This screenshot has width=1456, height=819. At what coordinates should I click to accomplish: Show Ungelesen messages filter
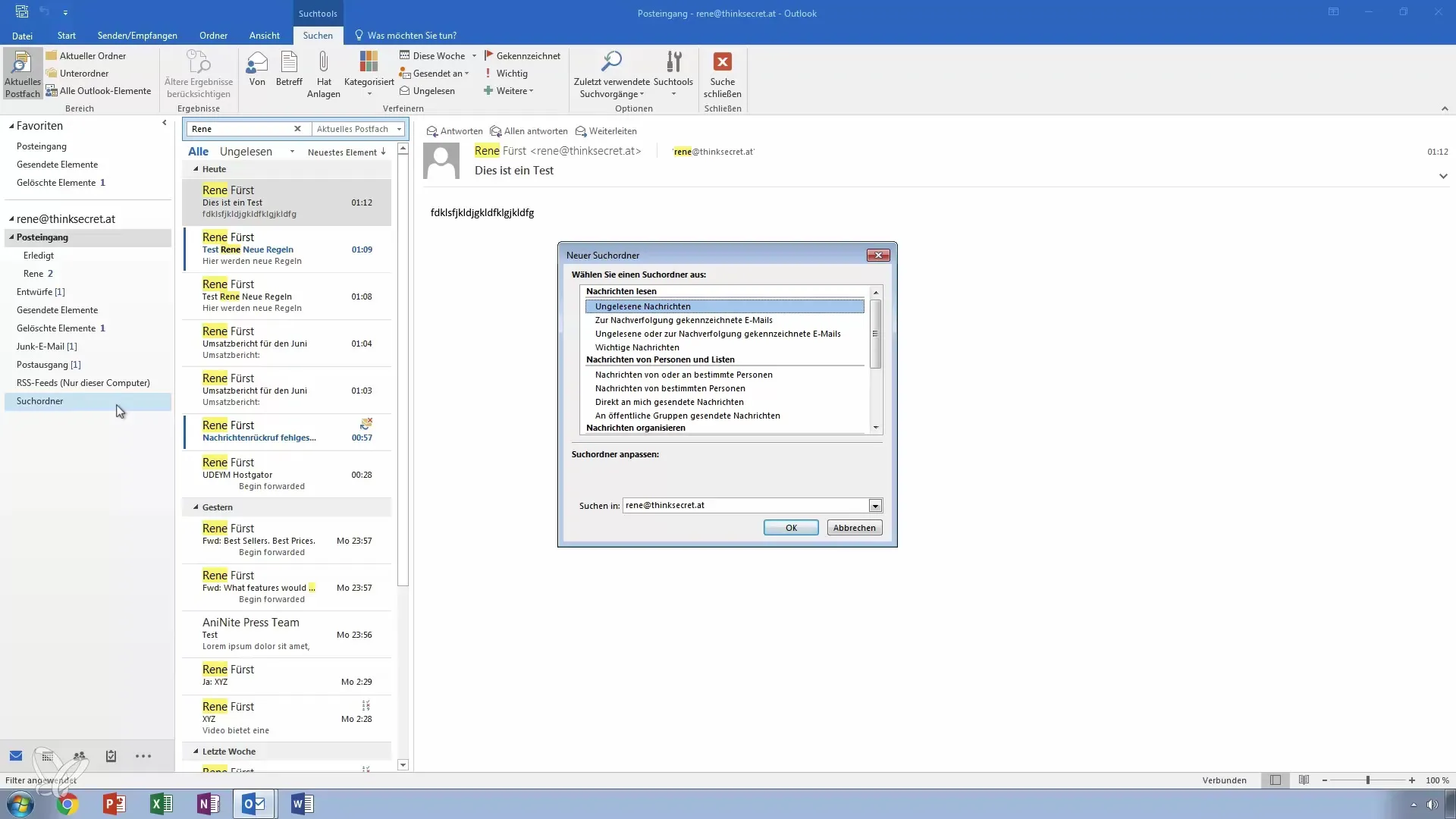click(246, 152)
